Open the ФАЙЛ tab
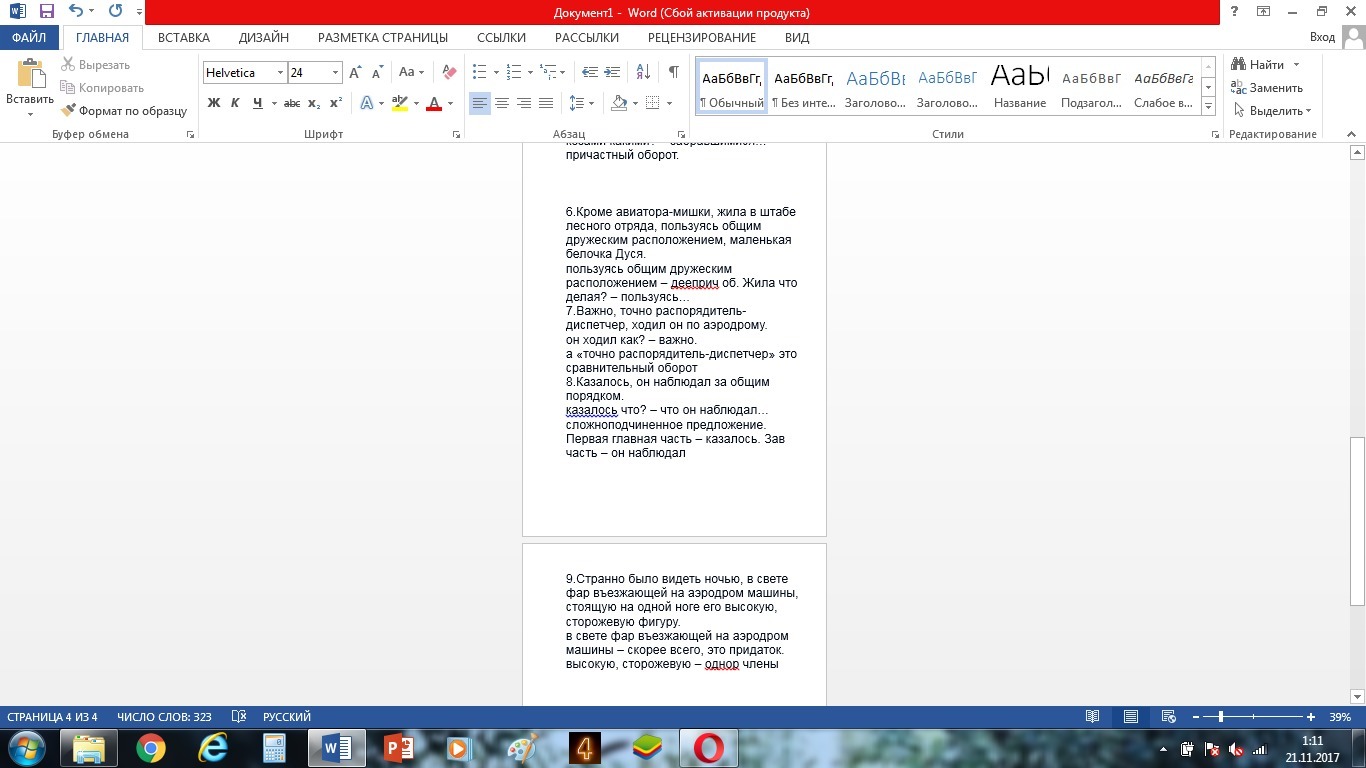Screen dimensions: 1366x768 click(29, 38)
